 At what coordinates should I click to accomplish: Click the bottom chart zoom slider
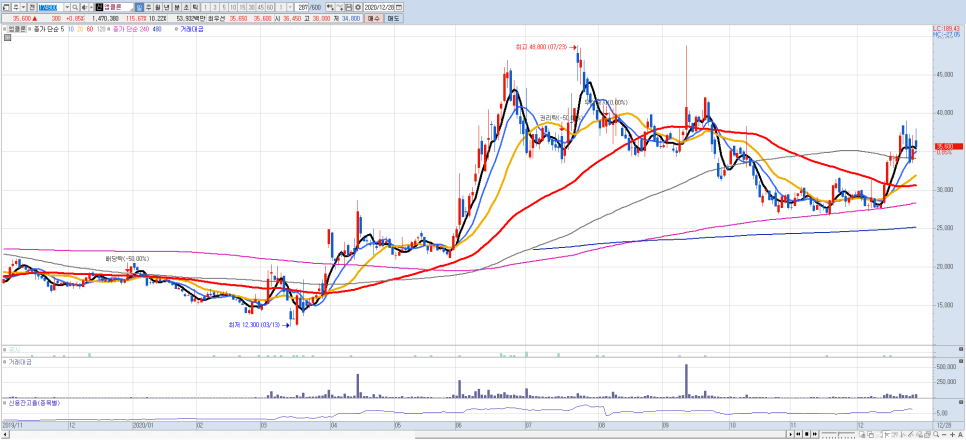[838, 434]
